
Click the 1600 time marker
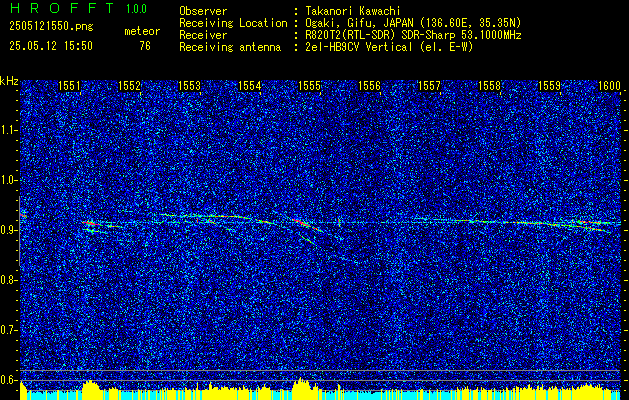coord(609,85)
